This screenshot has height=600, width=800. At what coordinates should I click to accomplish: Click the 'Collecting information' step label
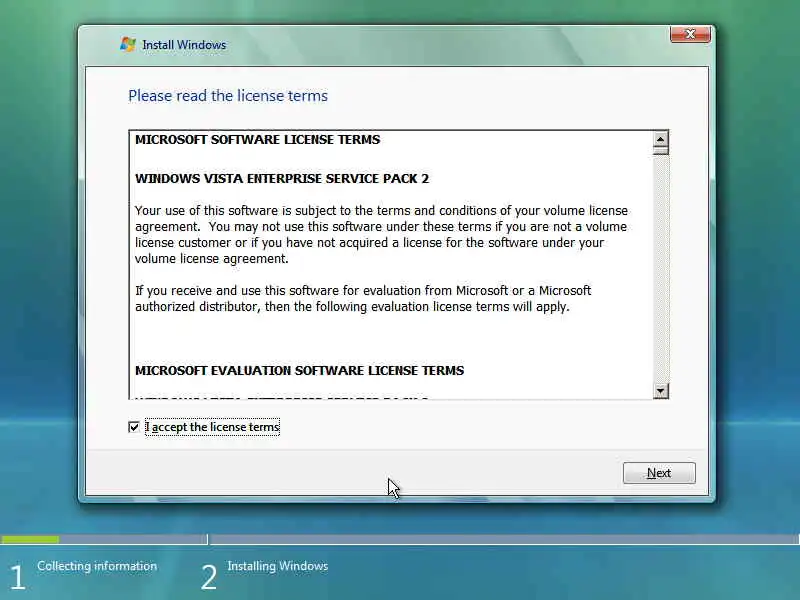pos(97,566)
